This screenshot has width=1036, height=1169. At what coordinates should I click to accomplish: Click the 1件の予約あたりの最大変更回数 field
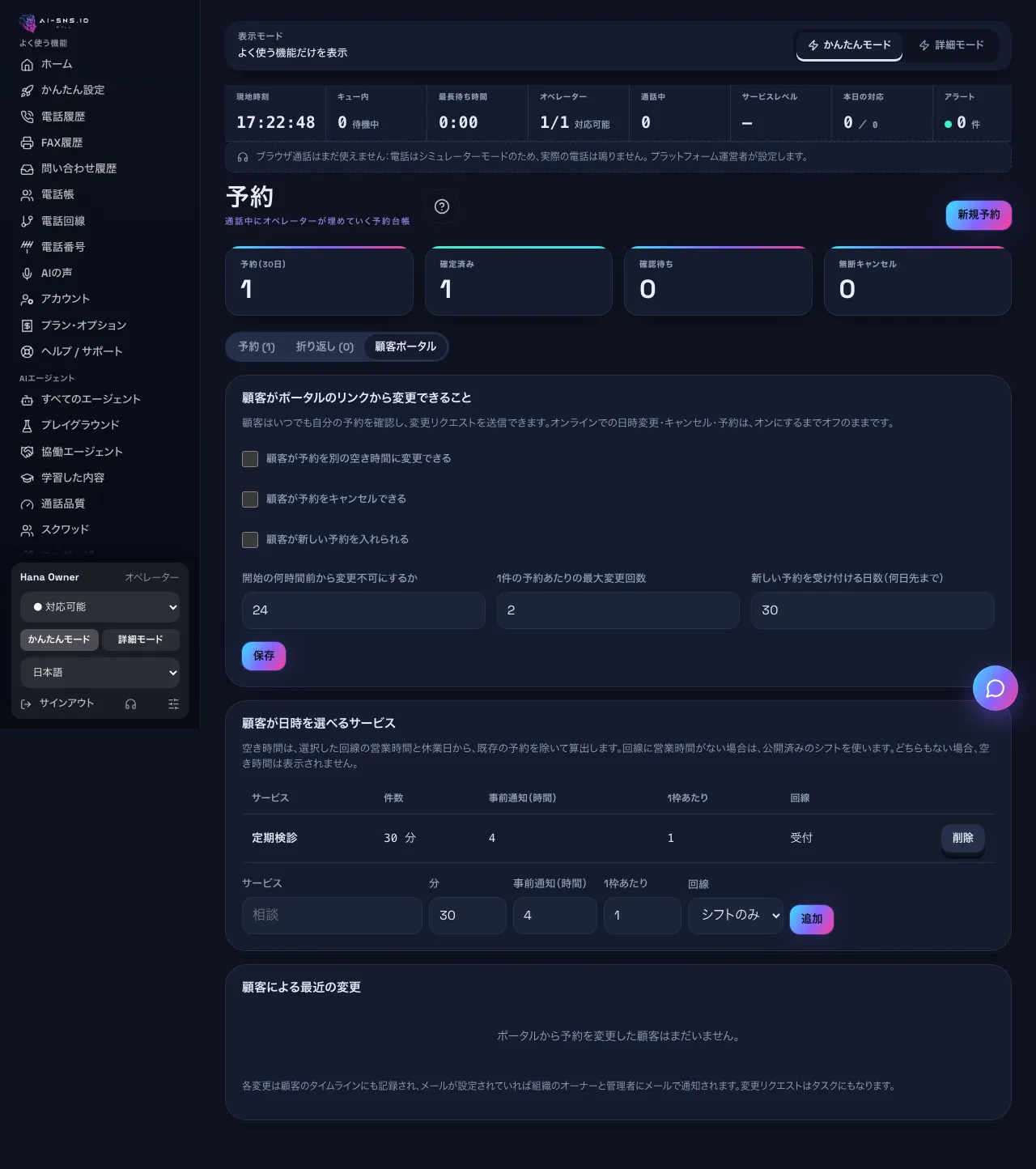618,610
